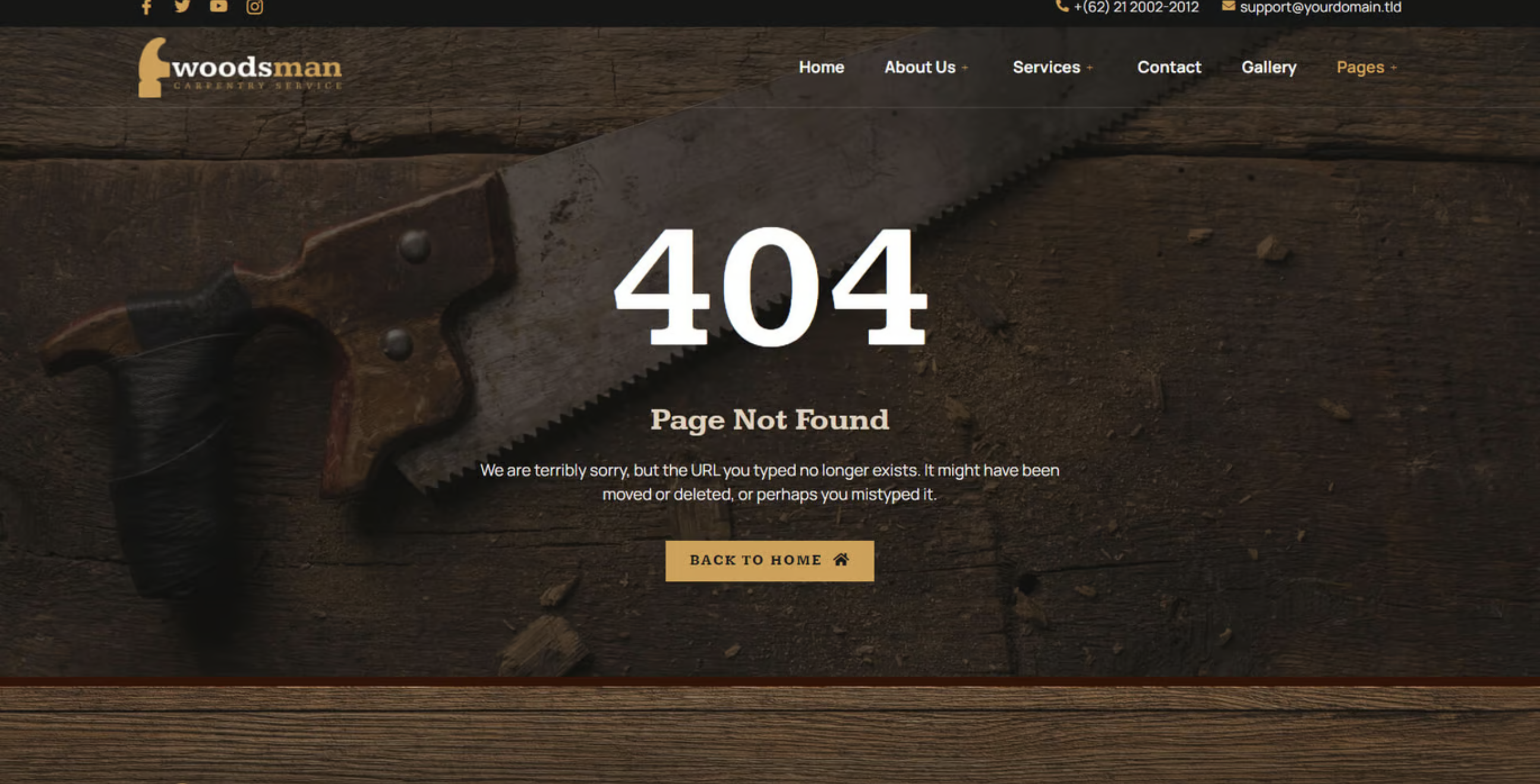Image resolution: width=1540 pixels, height=784 pixels.
Task: Open the Instagram social icon
Action: coord(255,7)
